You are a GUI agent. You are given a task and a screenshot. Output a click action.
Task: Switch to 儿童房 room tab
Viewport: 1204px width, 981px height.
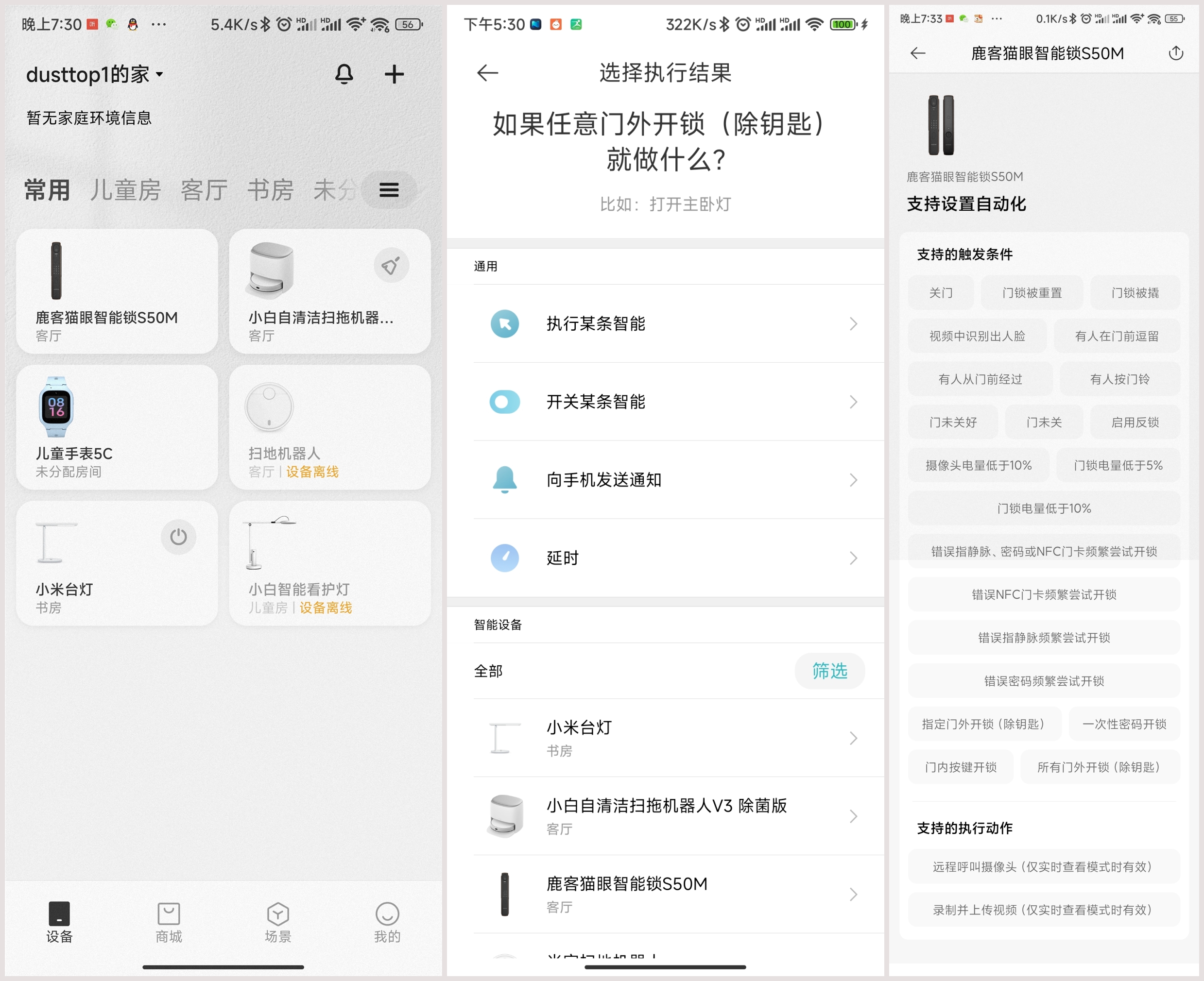pyautogui.click(x=125, y=190)
